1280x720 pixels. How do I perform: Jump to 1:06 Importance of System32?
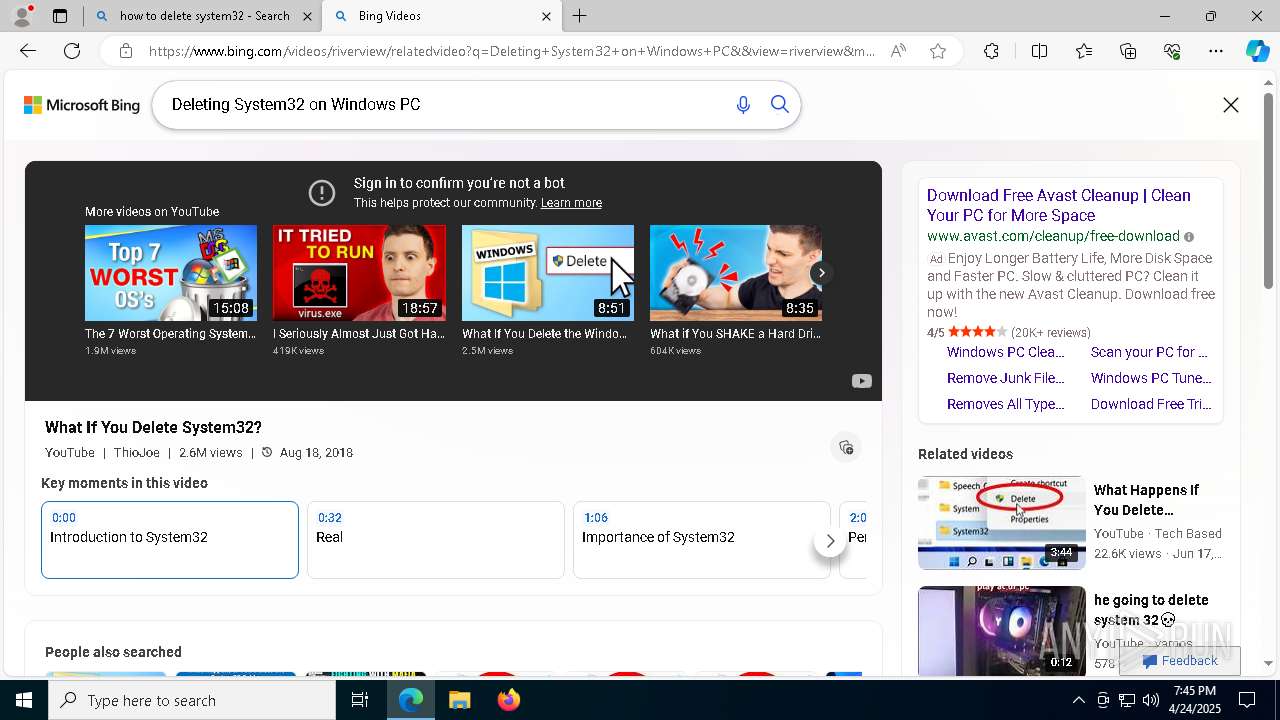[702, 540]
